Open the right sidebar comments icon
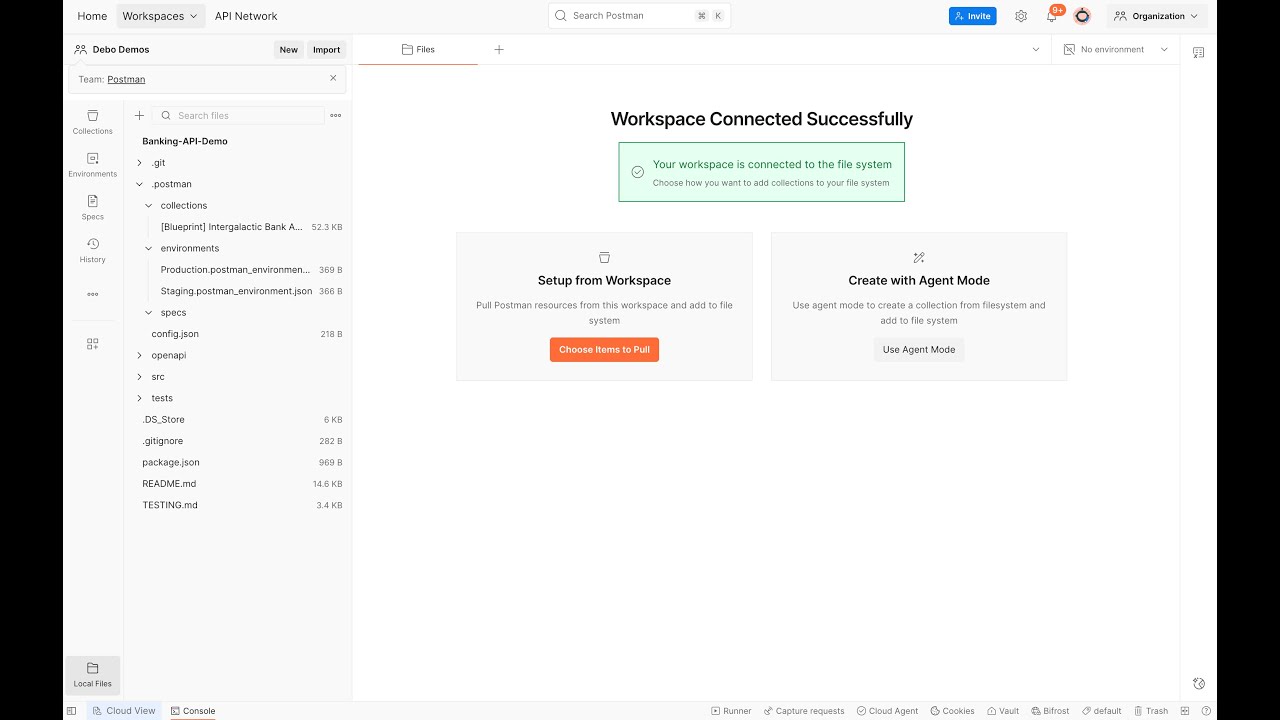 click(x=1198, y=52)
